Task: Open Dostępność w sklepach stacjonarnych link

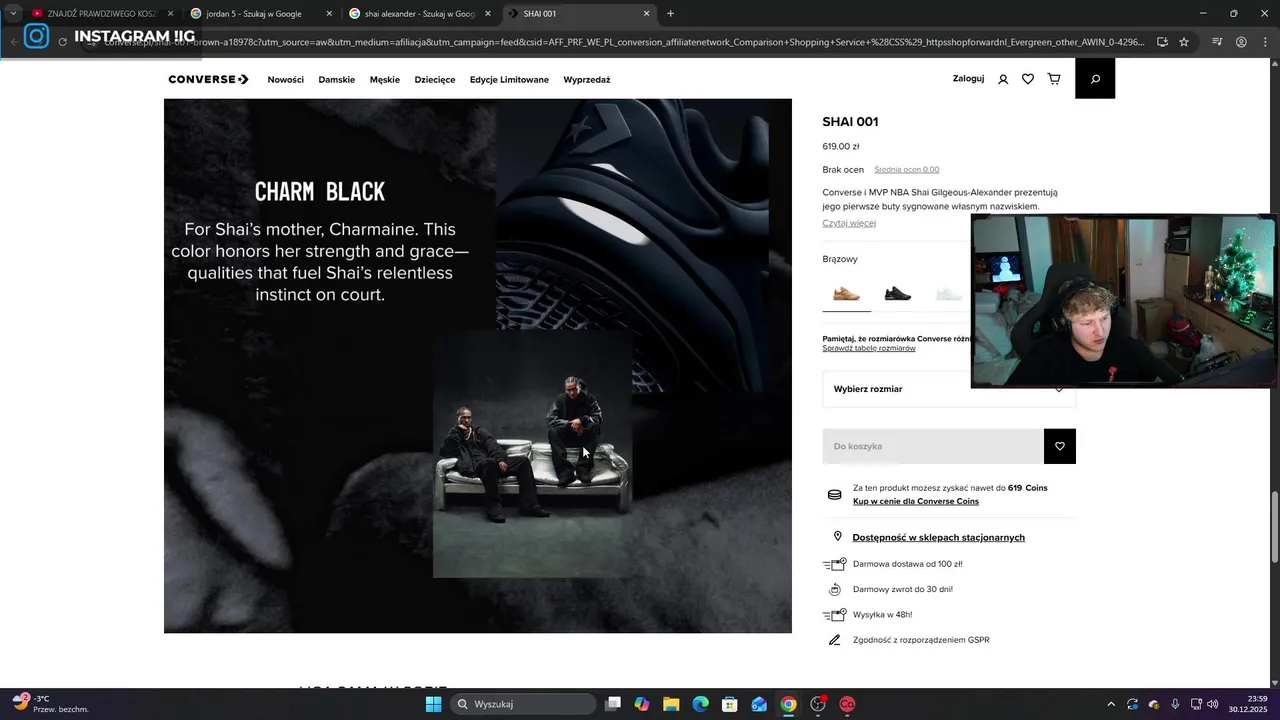Action: pos(939,537)
